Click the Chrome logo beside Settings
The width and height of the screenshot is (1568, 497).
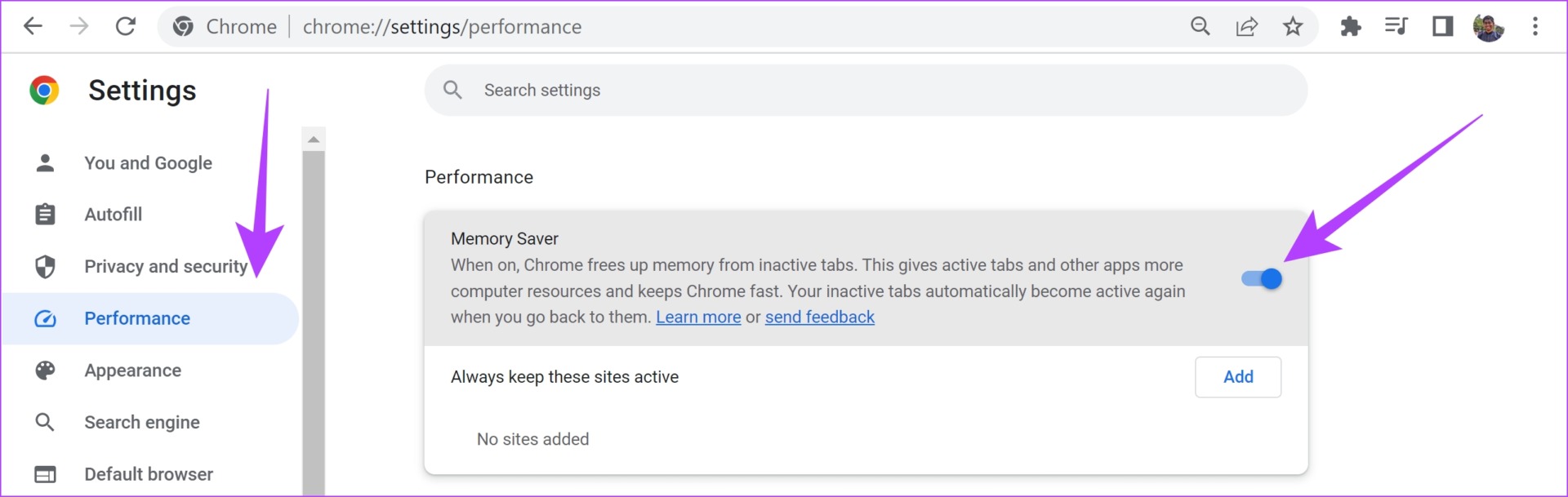(44, 90)
